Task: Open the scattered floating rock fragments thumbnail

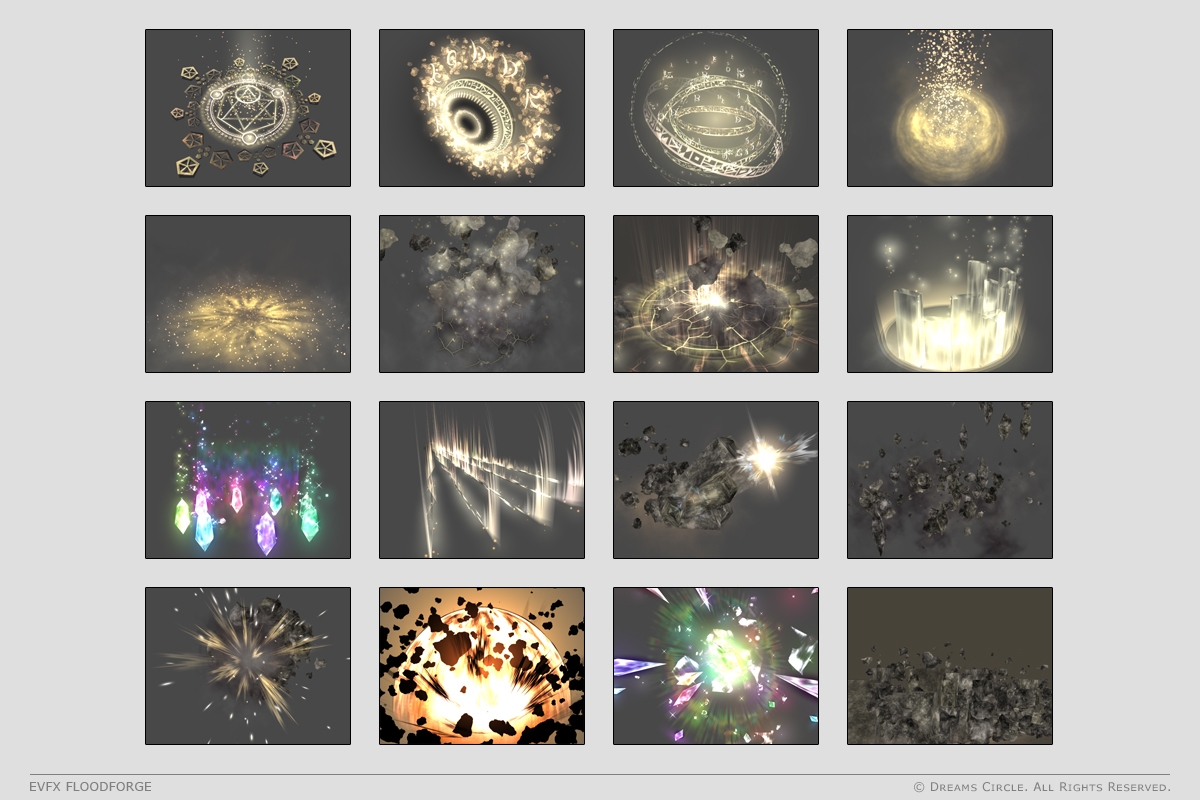Action: [950, 480]
